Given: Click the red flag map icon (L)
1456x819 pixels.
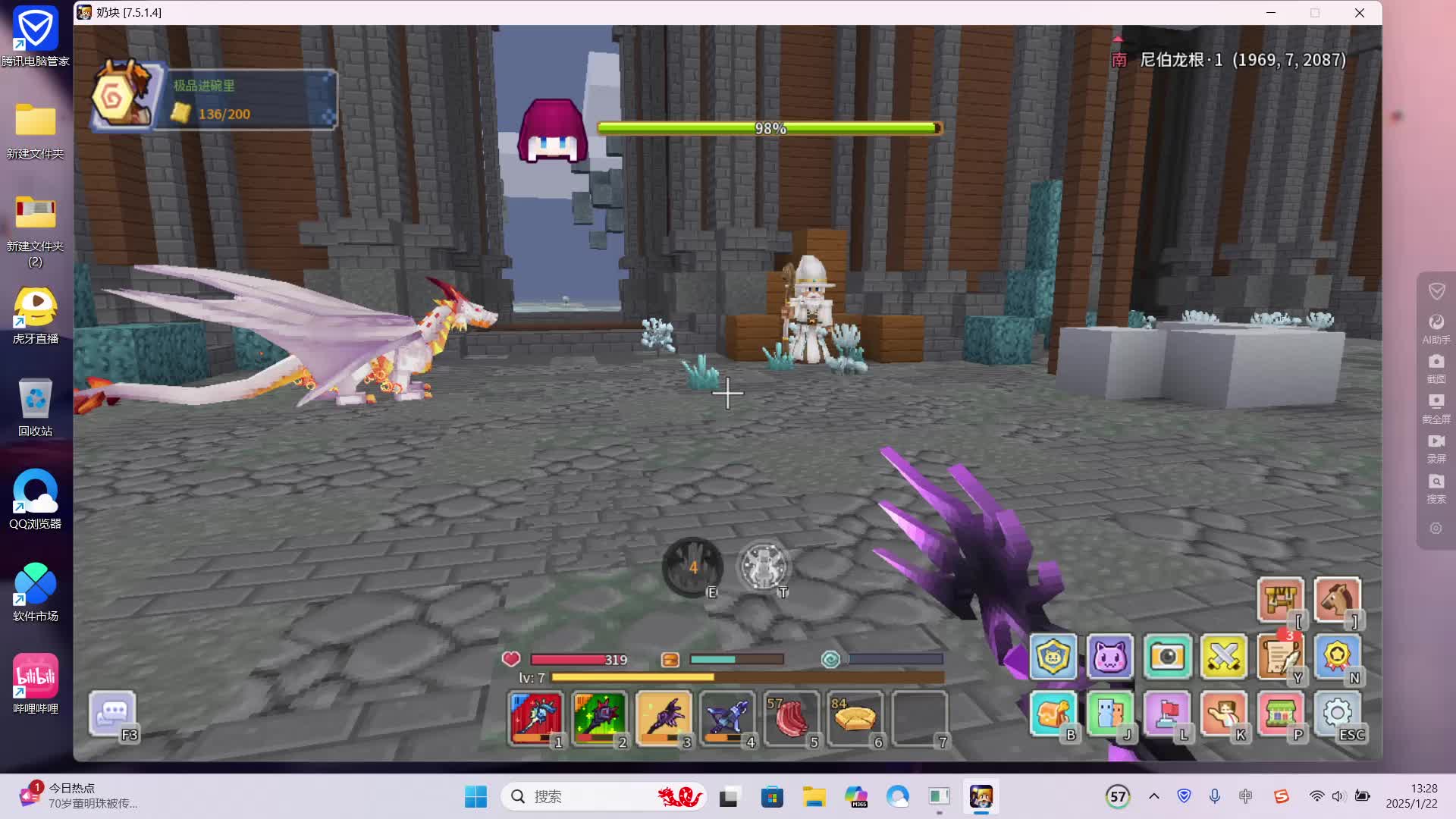Looking at the screenshot, I should (1166, 714).
